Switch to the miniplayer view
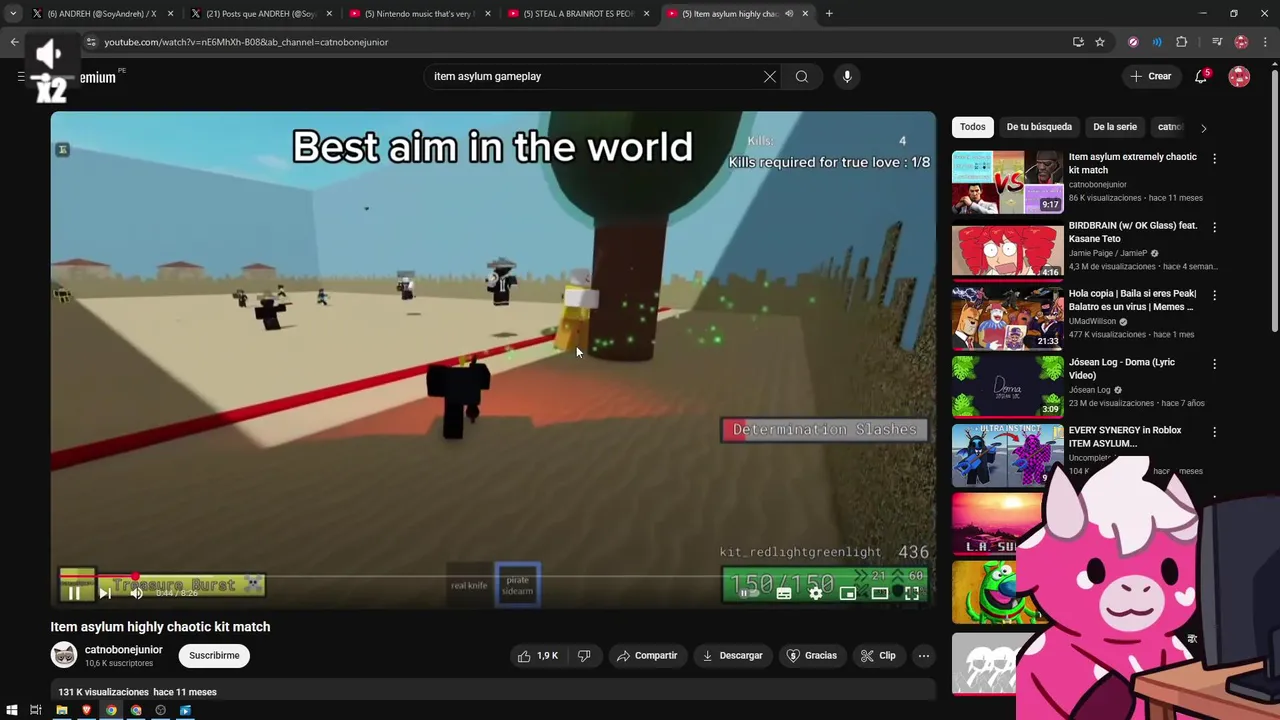Viewport: 1280px width, 720px height. click(x=847, y=593)
